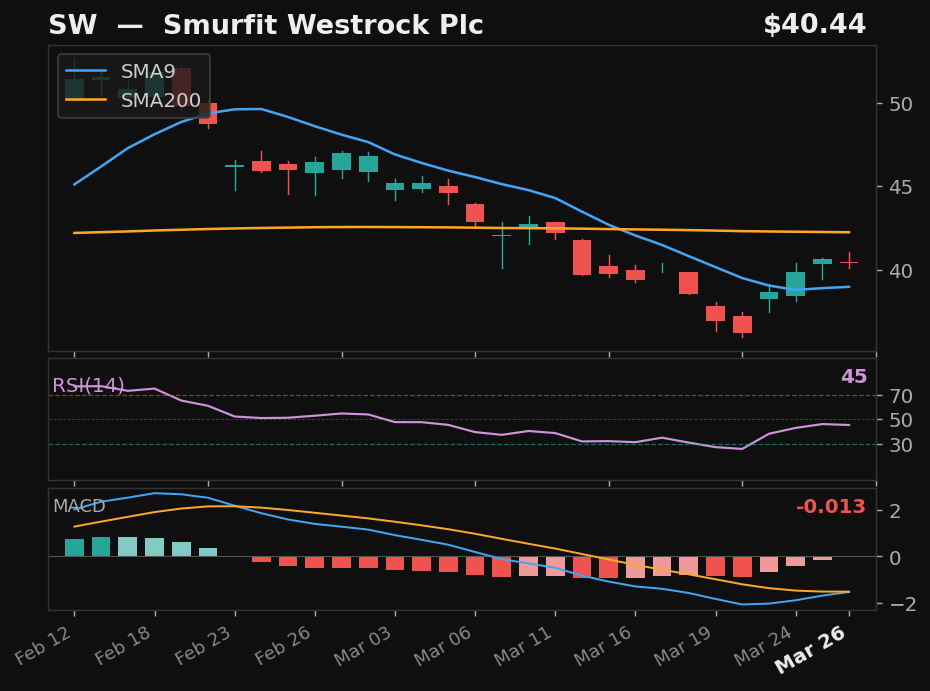Click the MACD value readout -0.013
The image size is (930, 691).
830,507
